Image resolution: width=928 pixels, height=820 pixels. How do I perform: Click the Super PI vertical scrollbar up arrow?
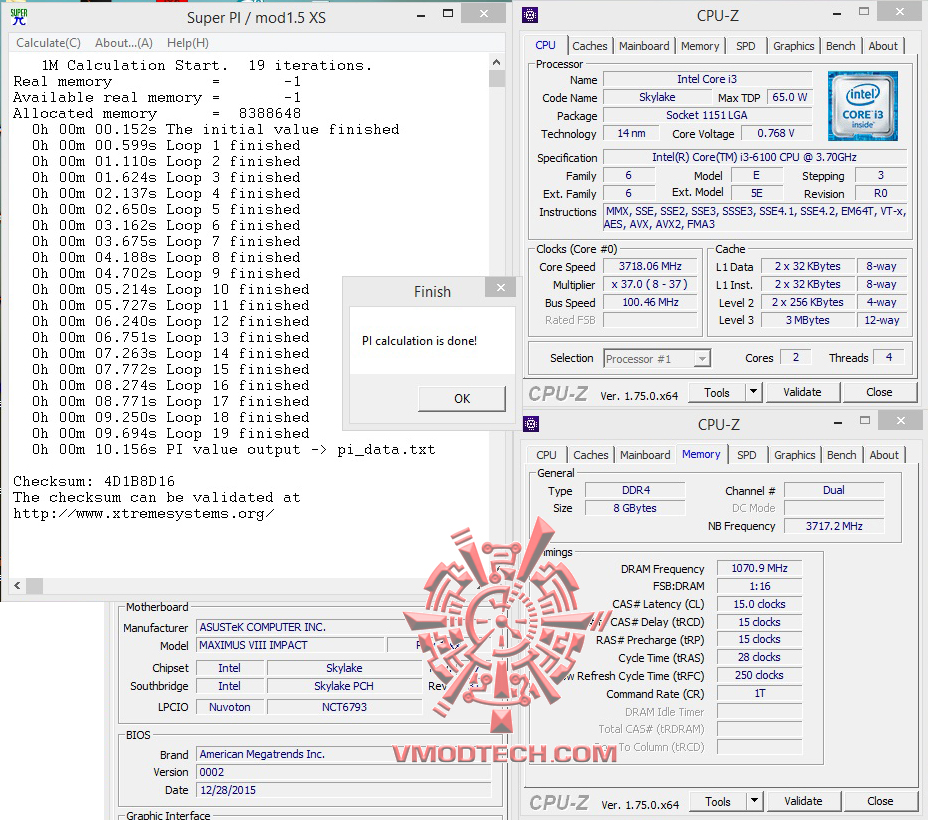(497, 62)
